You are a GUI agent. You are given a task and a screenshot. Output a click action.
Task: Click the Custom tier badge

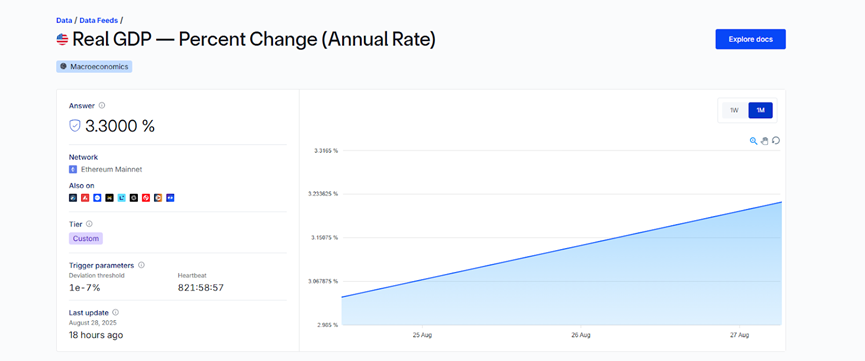click(86, 238)
